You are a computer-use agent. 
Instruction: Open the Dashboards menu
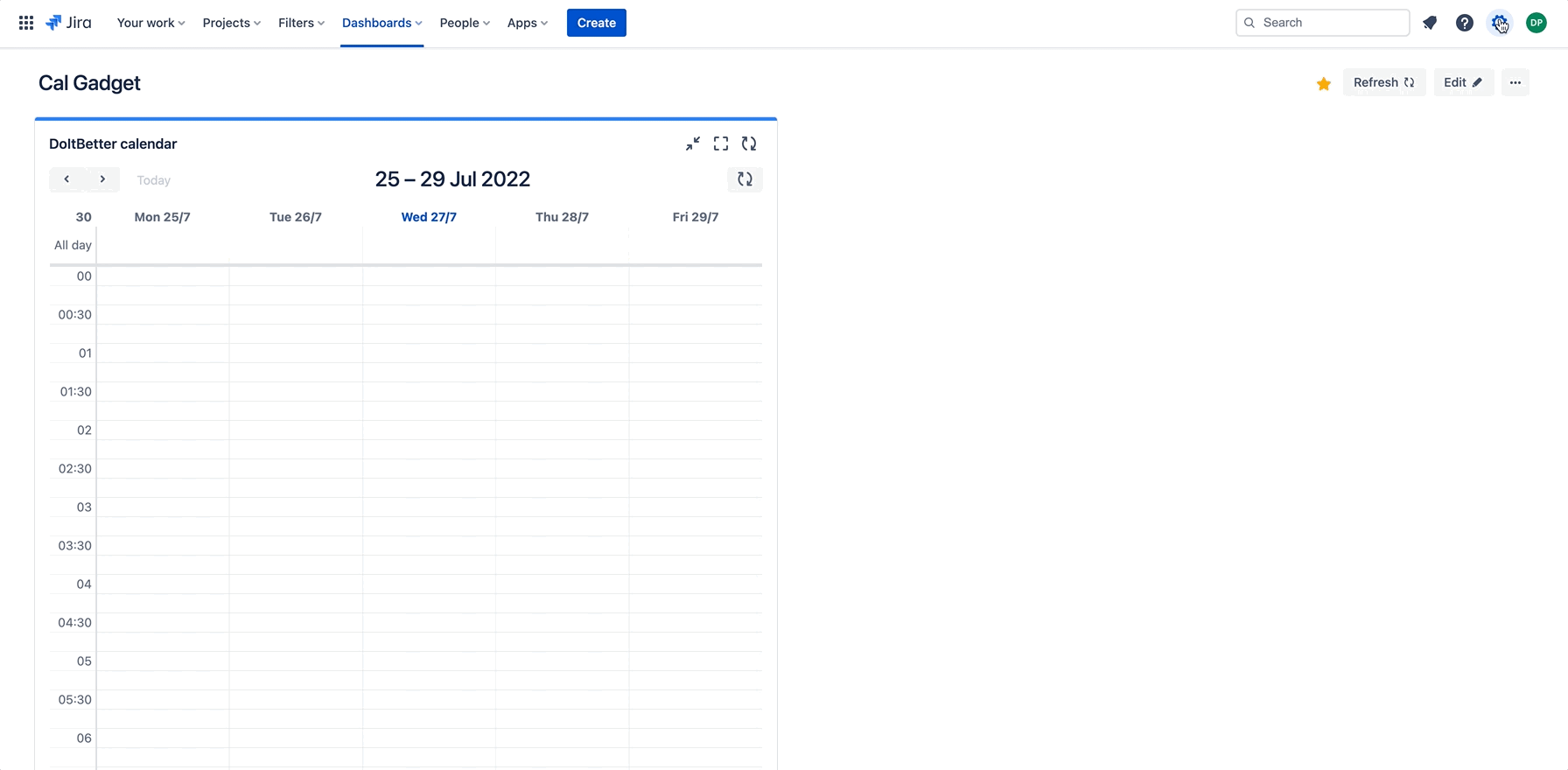pyautogui.click(x=381, y=23)
